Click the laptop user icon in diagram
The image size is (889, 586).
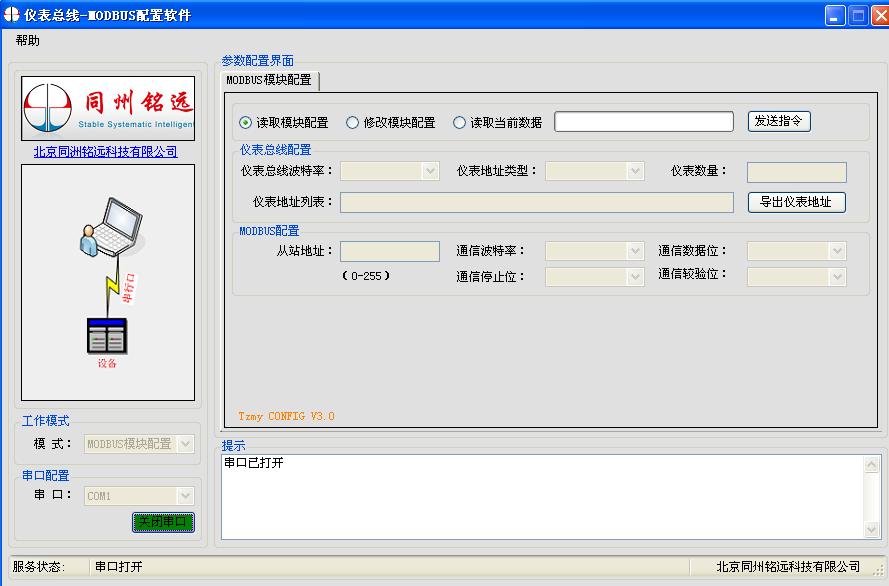pos(112,227)
